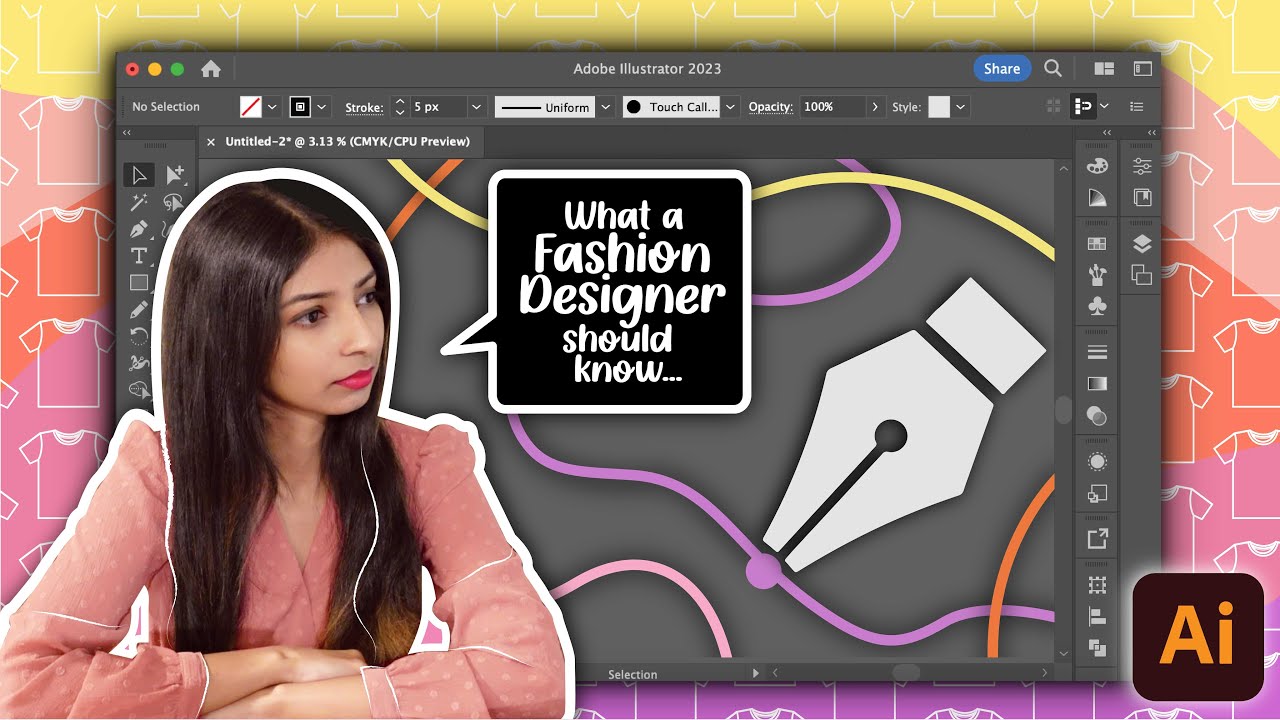
Task: Select the Direct Selection tool
Action: pyautogui.click(x=174, y=176)
